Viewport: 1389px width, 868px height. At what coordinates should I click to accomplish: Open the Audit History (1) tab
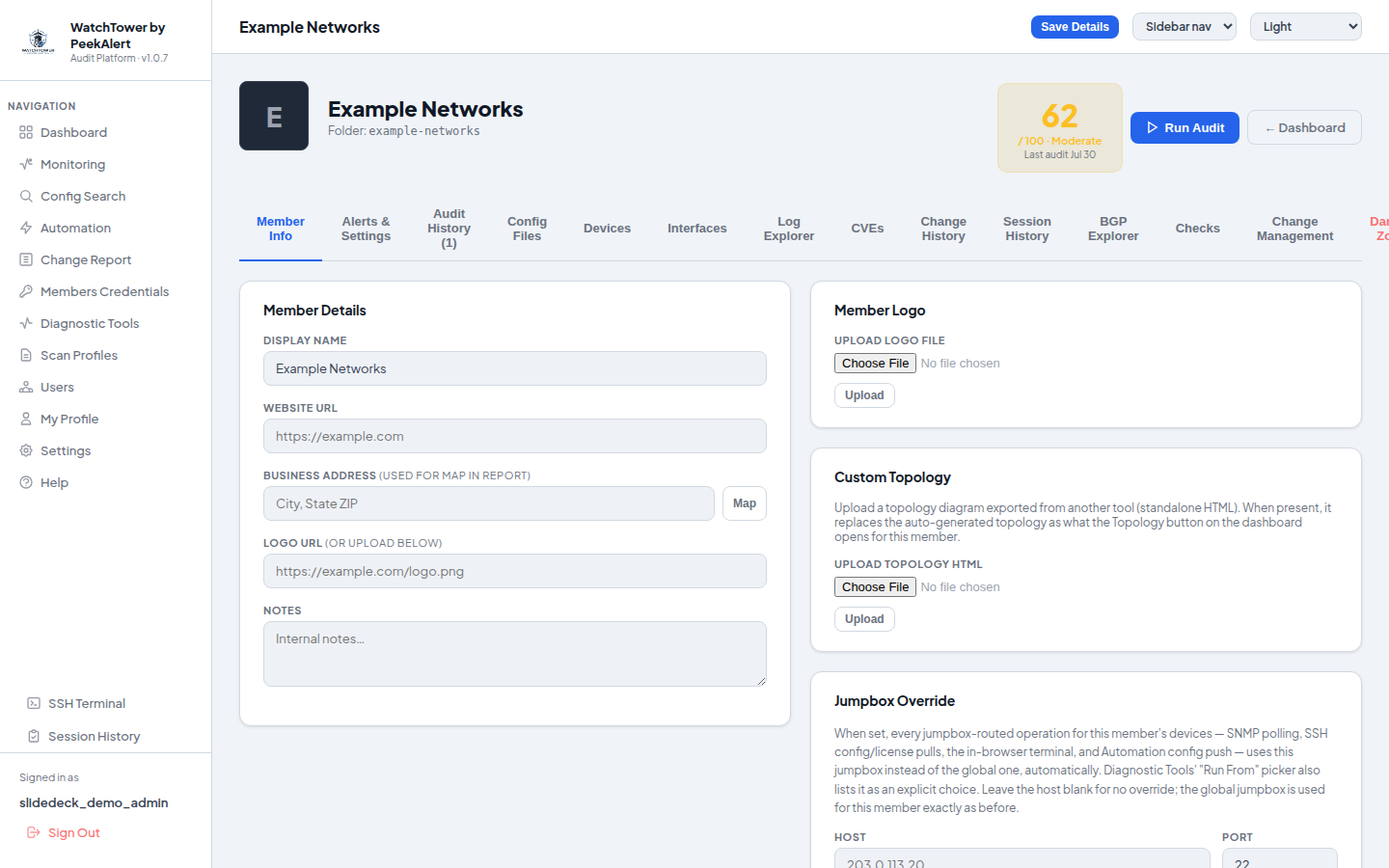pyautogui.click(x=449, y=229)
